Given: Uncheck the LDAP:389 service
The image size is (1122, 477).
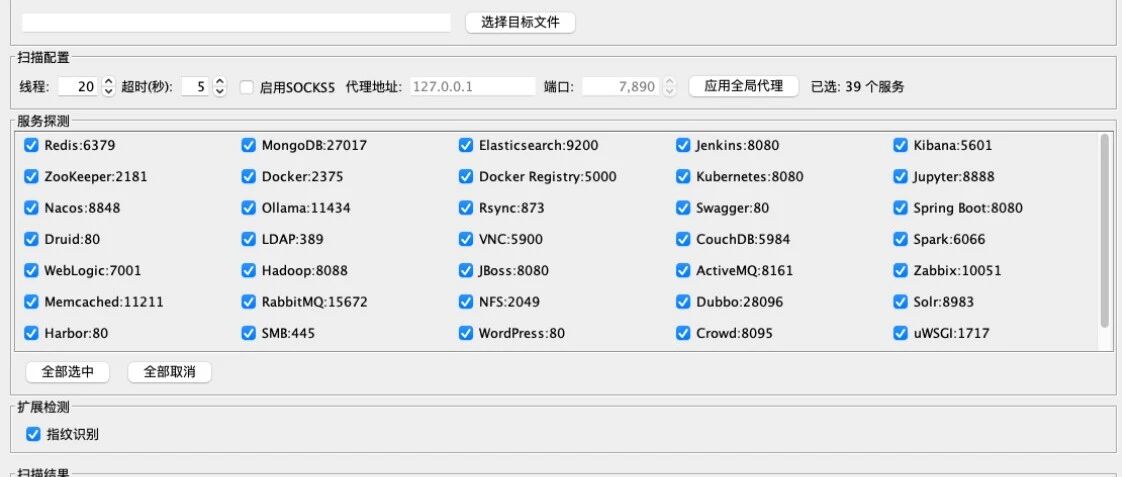Looking at the screenshot, I should 248,239.
